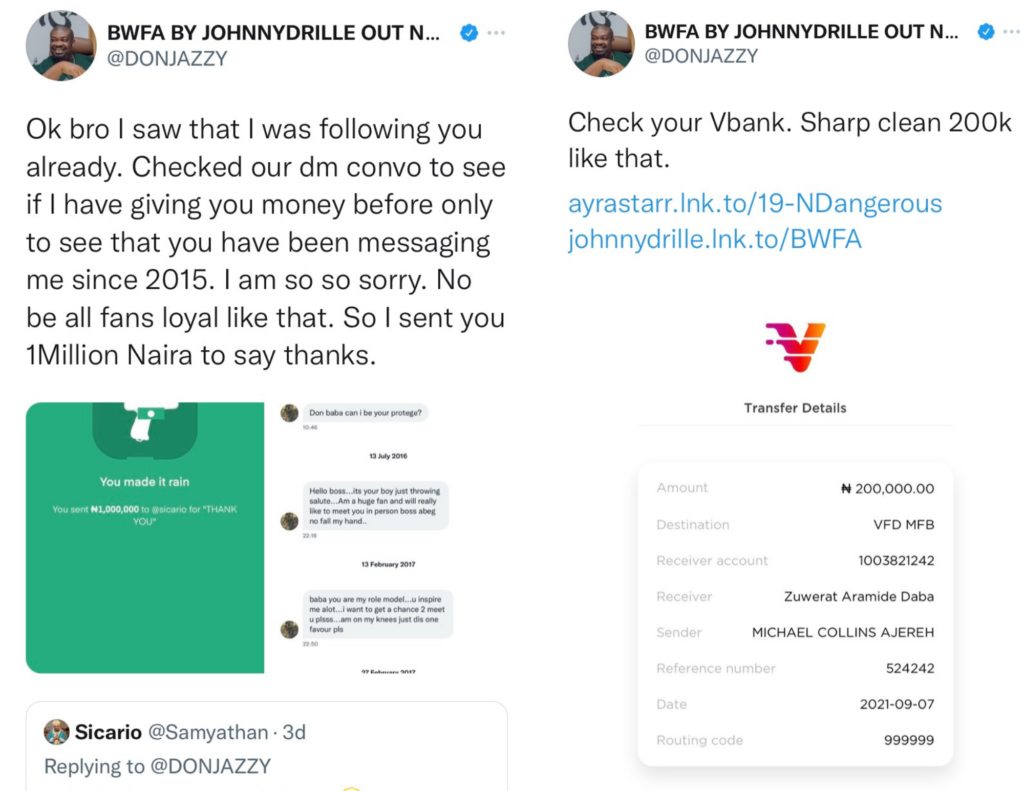Open the left tweet's three-dot menu
Screen dimensions: 1024x791
tap(496, 33)
